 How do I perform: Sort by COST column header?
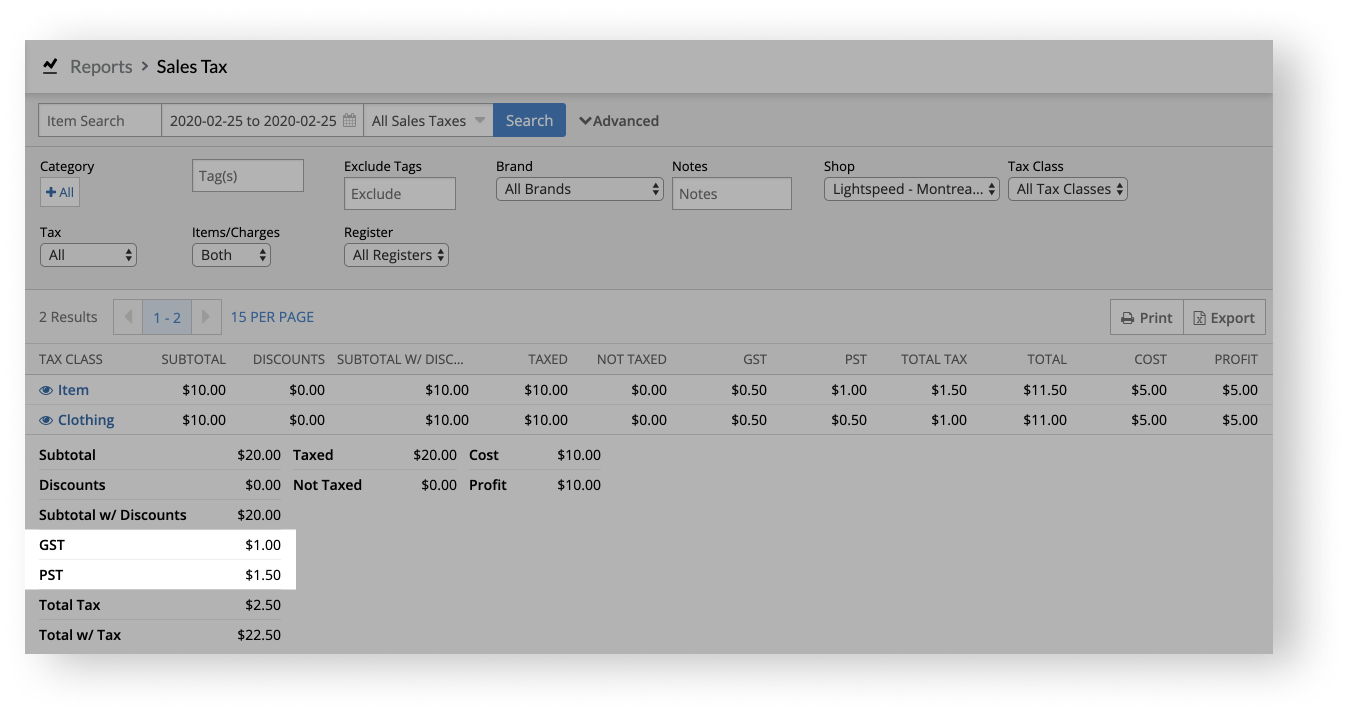click(1150, 359)
